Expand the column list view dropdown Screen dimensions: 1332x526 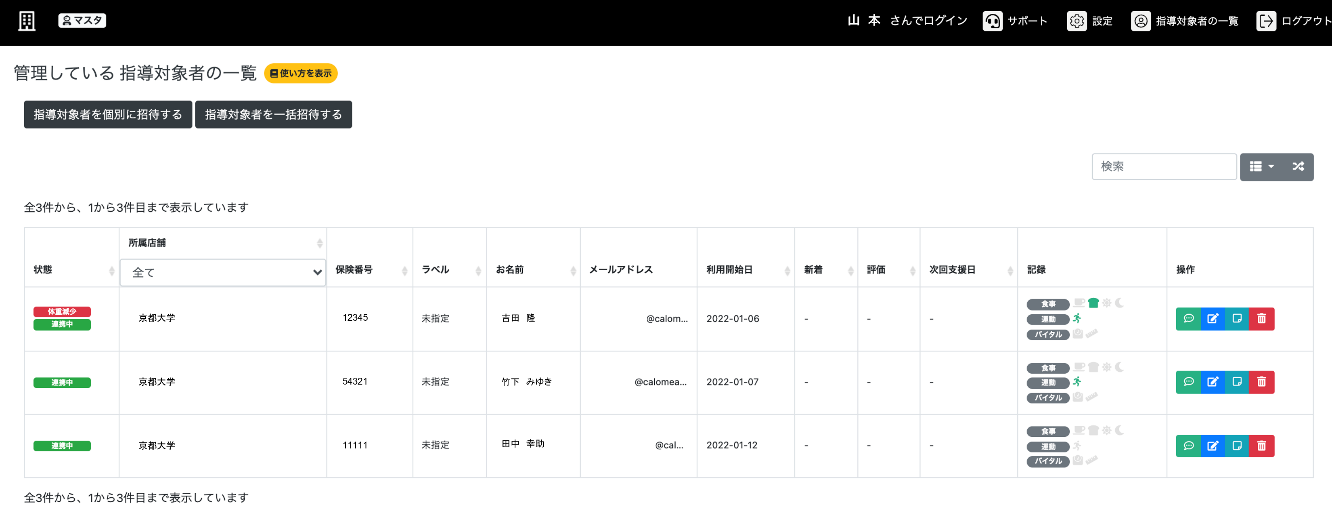pyautogui.click(x=1261, y=167)
